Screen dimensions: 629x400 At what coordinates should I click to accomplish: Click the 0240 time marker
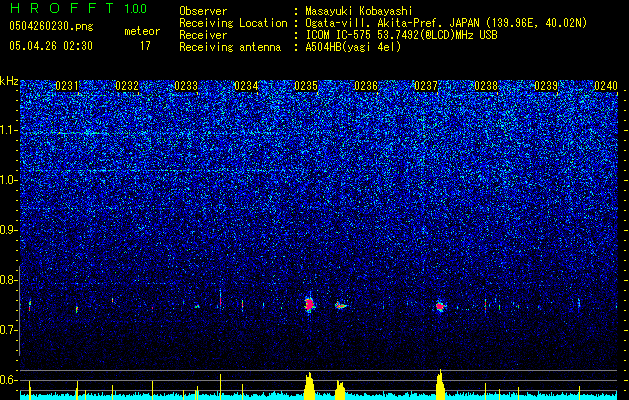click(x=606, y=86)
